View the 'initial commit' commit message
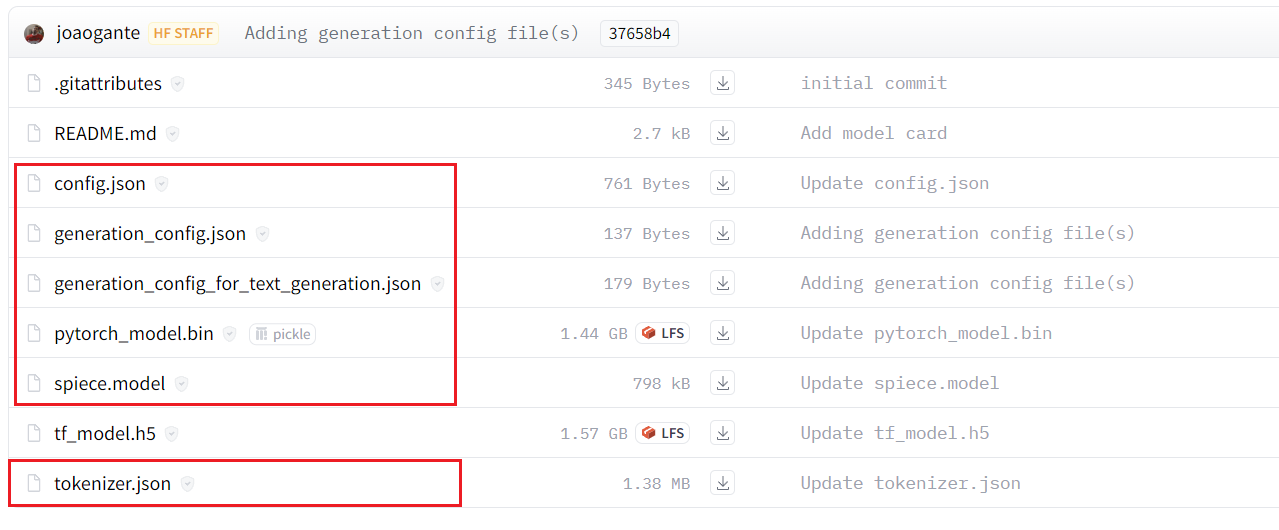Screen dimensions: 1279x530 click(873, 83)
